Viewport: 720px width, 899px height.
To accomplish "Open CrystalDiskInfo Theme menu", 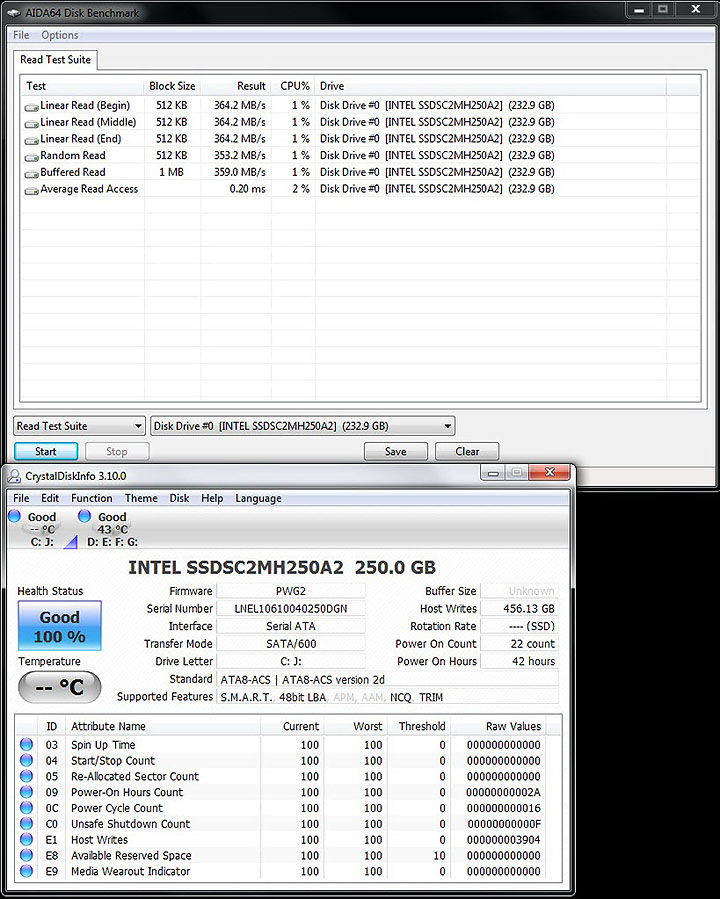I will [x=141, y=498].
